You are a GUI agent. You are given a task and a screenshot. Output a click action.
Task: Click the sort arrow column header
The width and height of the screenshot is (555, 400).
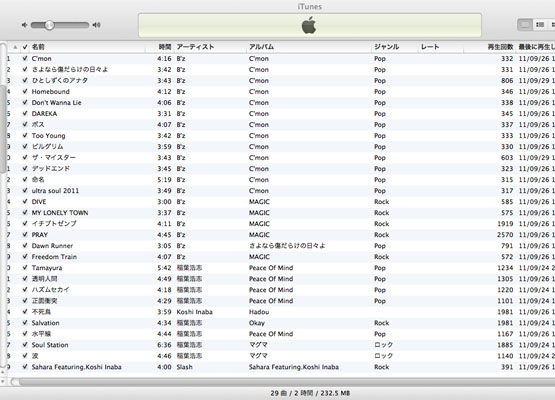15,47
